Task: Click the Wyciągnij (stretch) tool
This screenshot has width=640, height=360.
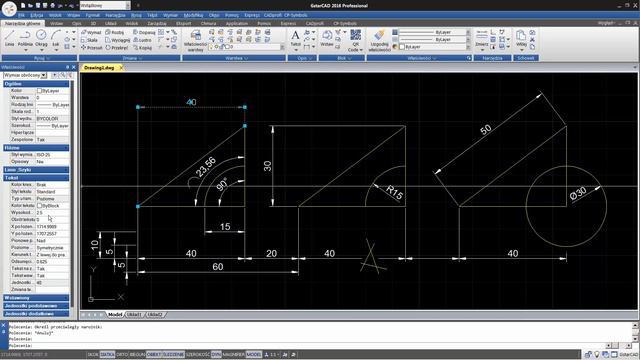Action: [x=118, y=40]
